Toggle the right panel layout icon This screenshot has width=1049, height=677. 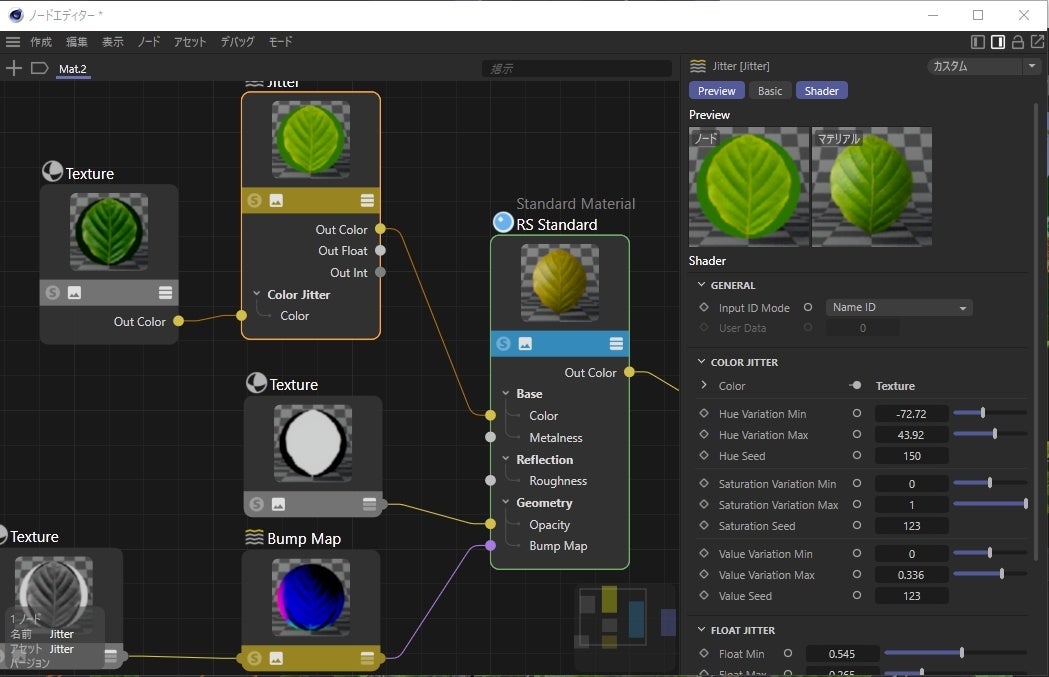click(998, 42)
